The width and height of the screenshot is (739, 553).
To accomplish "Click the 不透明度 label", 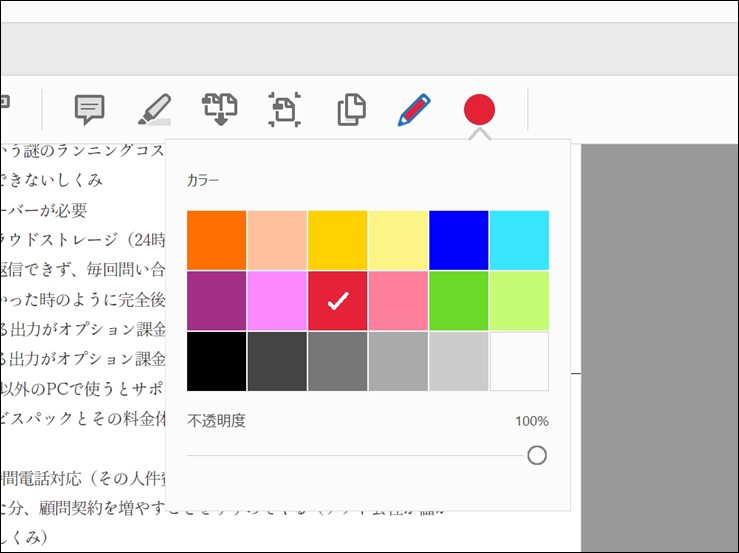I will pos(216,421).
